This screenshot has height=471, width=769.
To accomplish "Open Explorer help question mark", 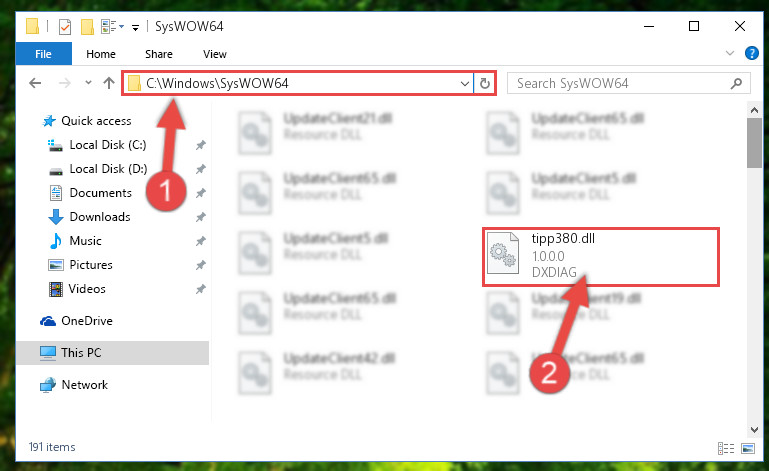I will 751,53.
